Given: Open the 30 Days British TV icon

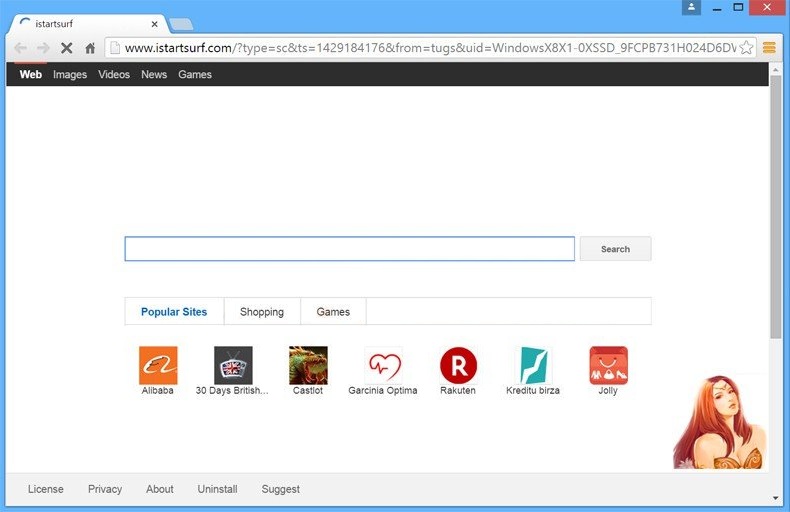Looking at the screenshot, I should pos(233,365).
